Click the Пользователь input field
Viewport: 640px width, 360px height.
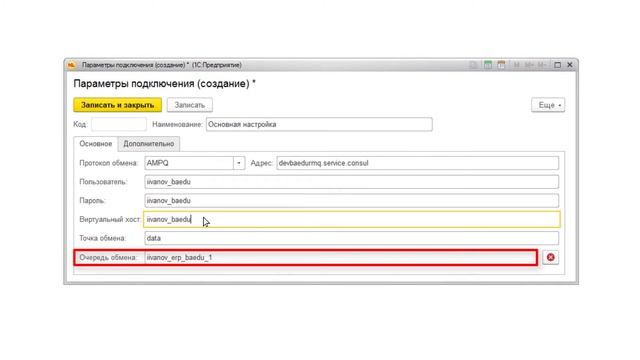pyautogui.click(x=351, y=182)
